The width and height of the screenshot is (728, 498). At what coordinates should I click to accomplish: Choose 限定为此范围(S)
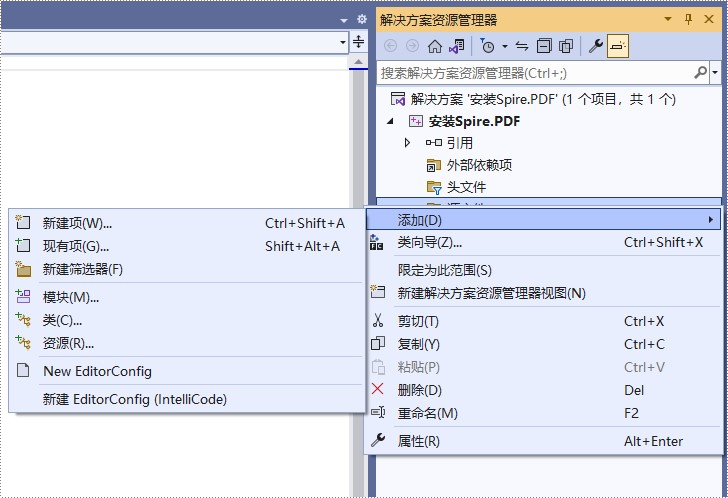[x=543, y=270]
